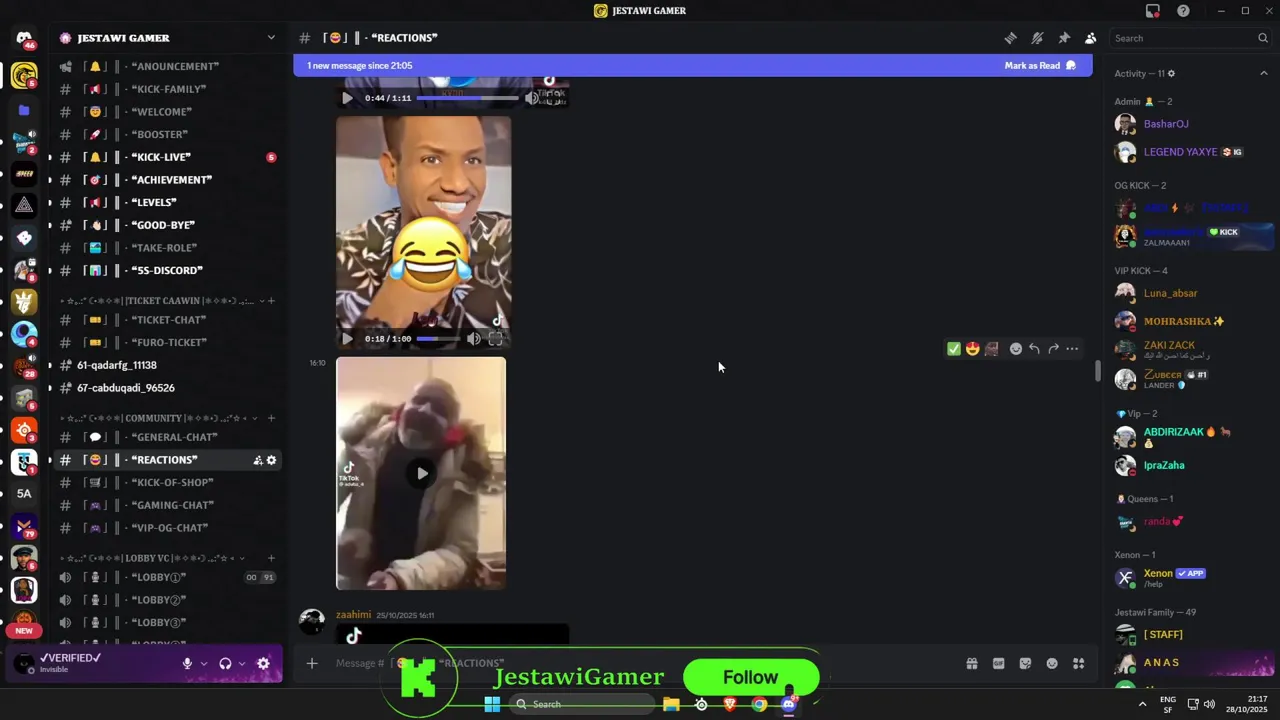
Task: Add reaction to hovered message
Action: click(1016, 349)
